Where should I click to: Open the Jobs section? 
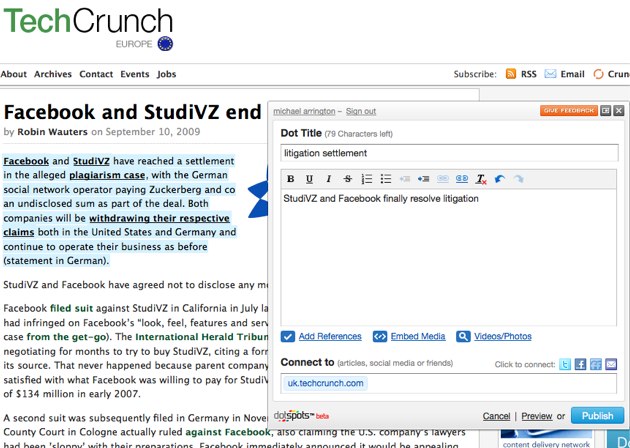click(166, 74)
